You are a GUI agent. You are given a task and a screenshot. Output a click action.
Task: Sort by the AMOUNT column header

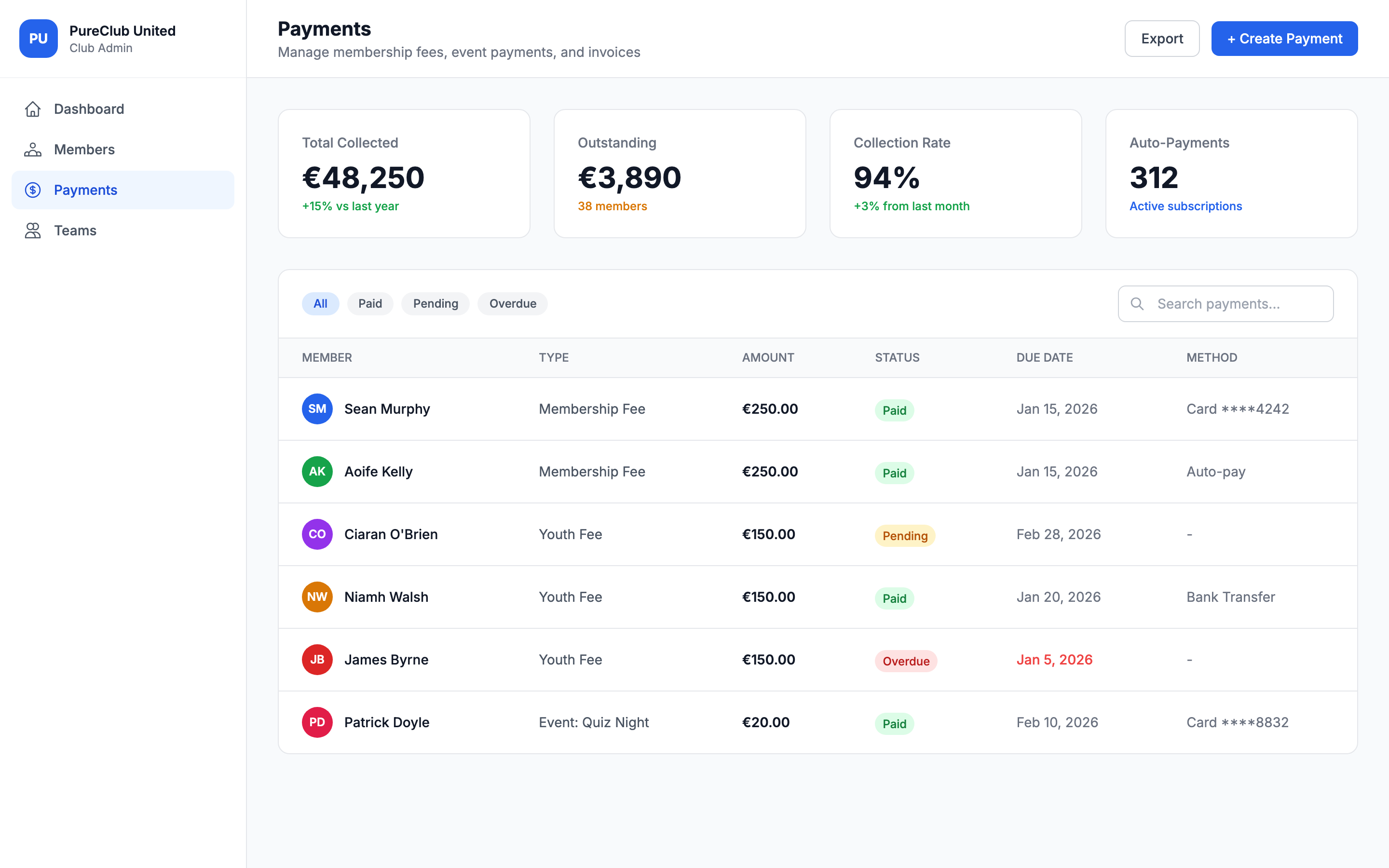point(768,357)
